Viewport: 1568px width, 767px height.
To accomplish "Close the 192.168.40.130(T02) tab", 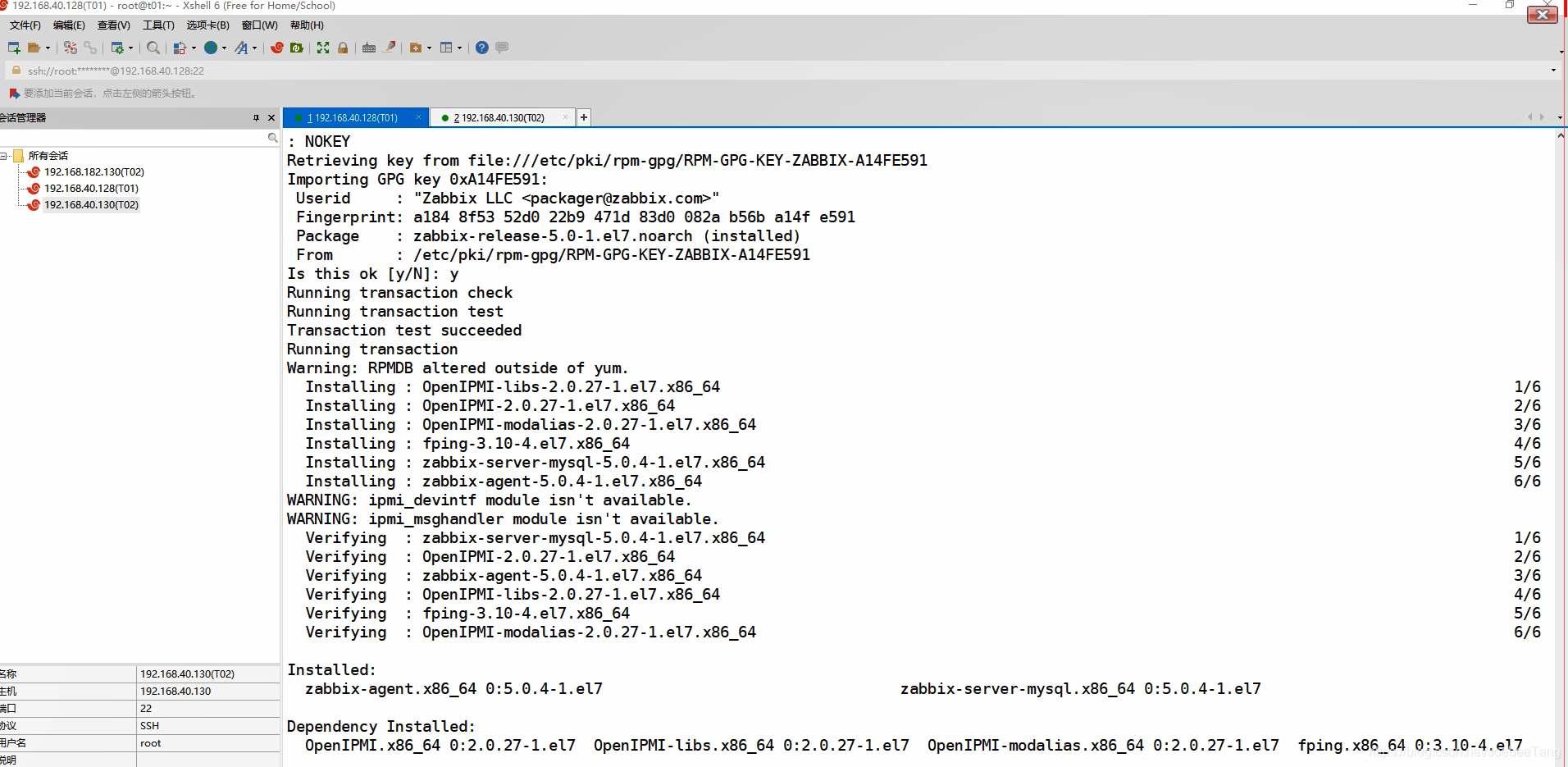I will [565, 117].
